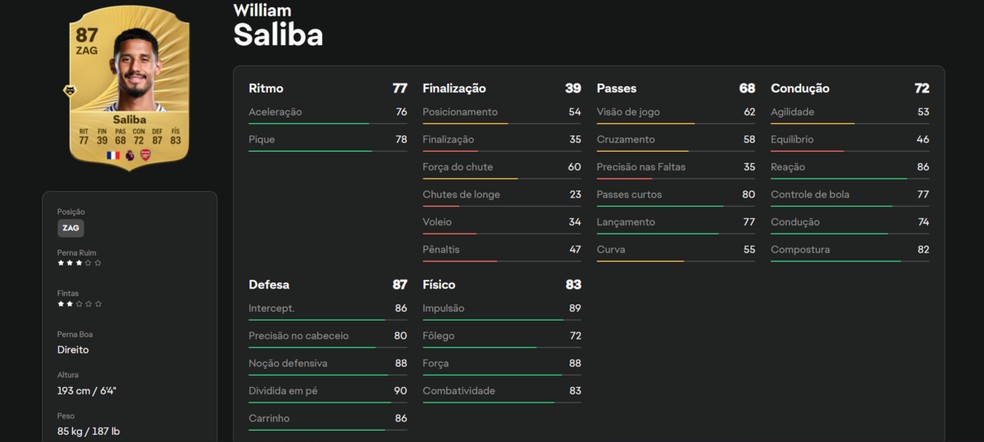
Task: Click the Físico category heading
Action: (440, 284)
